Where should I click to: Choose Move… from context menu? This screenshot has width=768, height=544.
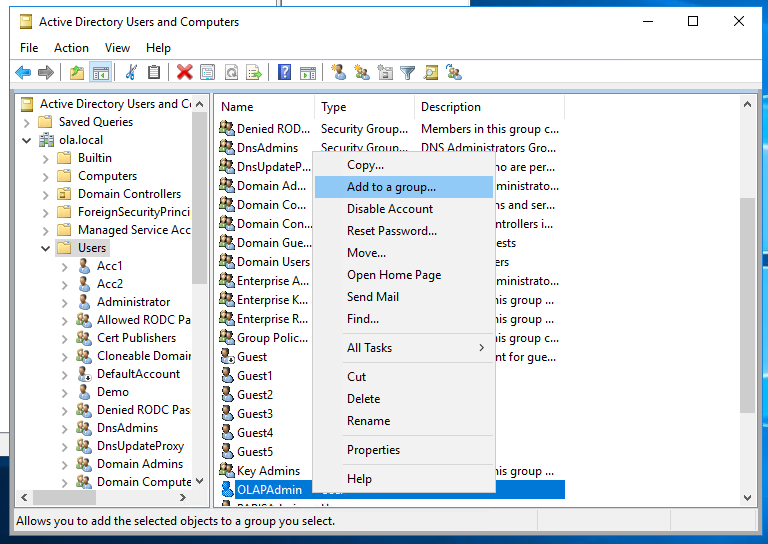point(403,253)
